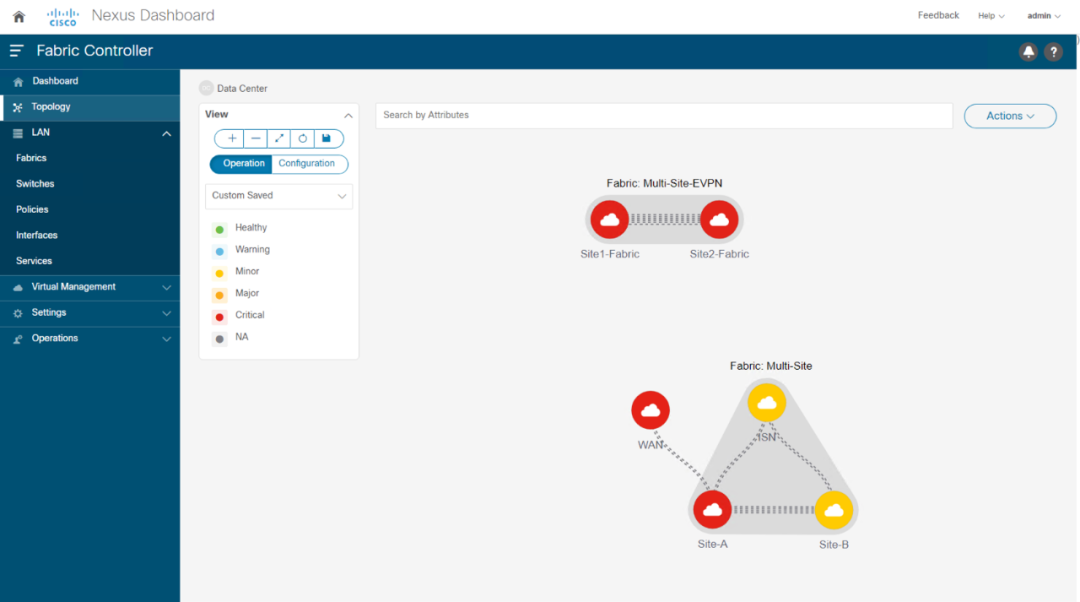Click the green Healthy legend dot
Image resolution: width=1080 pixels, height=602 pixels.
(x=220, y=229)
